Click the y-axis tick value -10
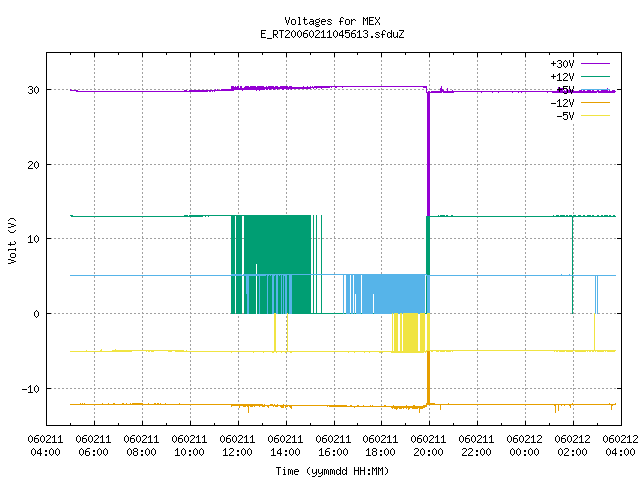Viewport: 640px width, 480px height. tap(31, 389)
